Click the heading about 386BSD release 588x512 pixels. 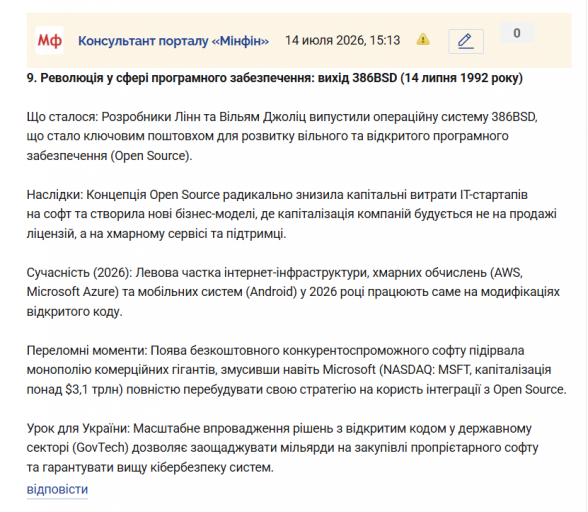pyautogui.click(x=274, y=78)
